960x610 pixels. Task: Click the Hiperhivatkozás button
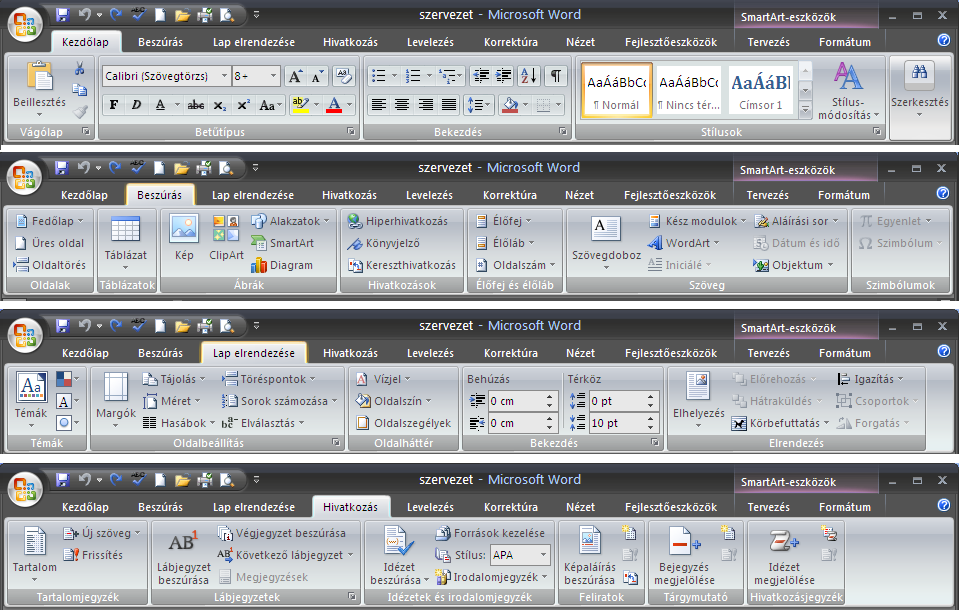point(398,221)
